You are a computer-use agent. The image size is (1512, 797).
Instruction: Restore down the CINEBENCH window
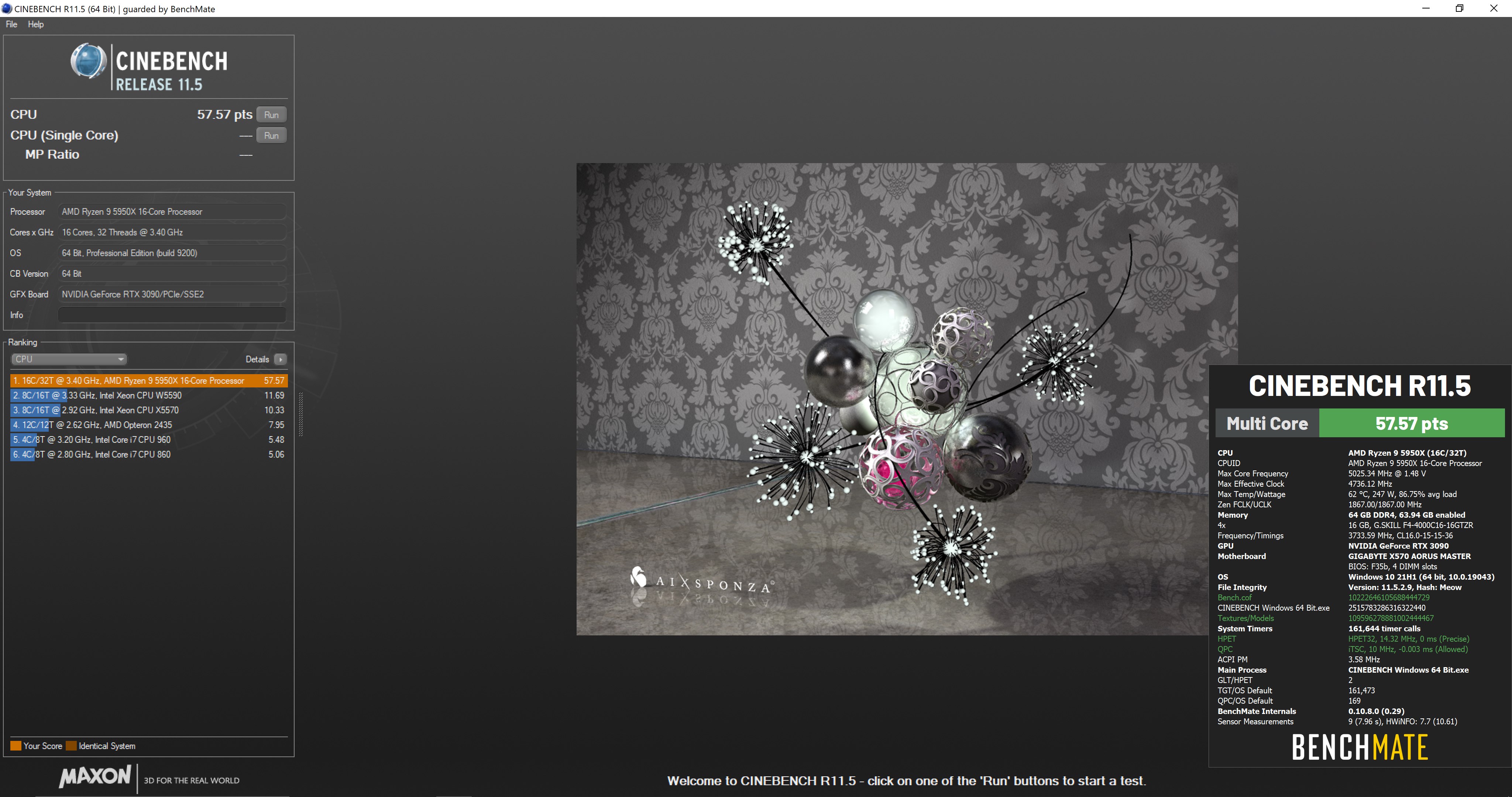tap(1459, 8)
